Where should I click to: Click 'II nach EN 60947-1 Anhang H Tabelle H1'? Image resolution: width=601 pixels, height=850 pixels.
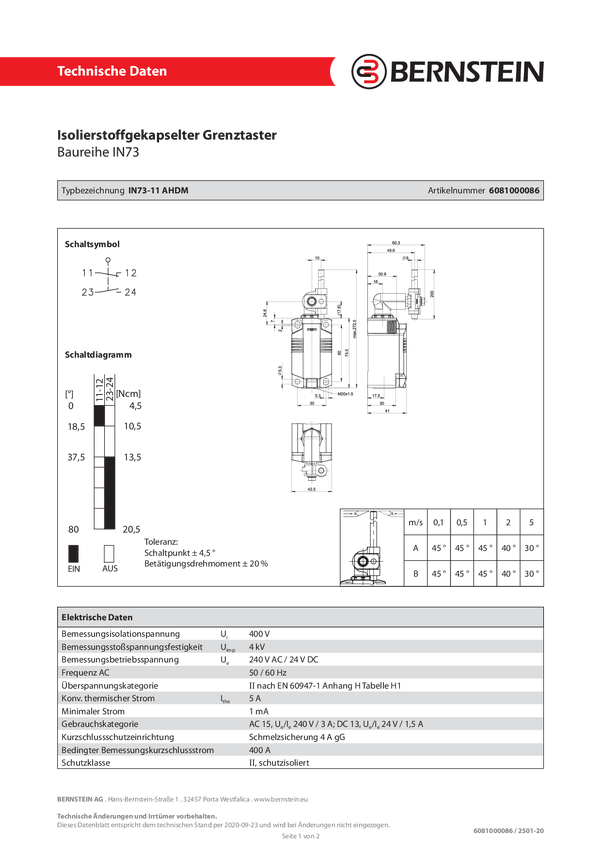[325, 686]
